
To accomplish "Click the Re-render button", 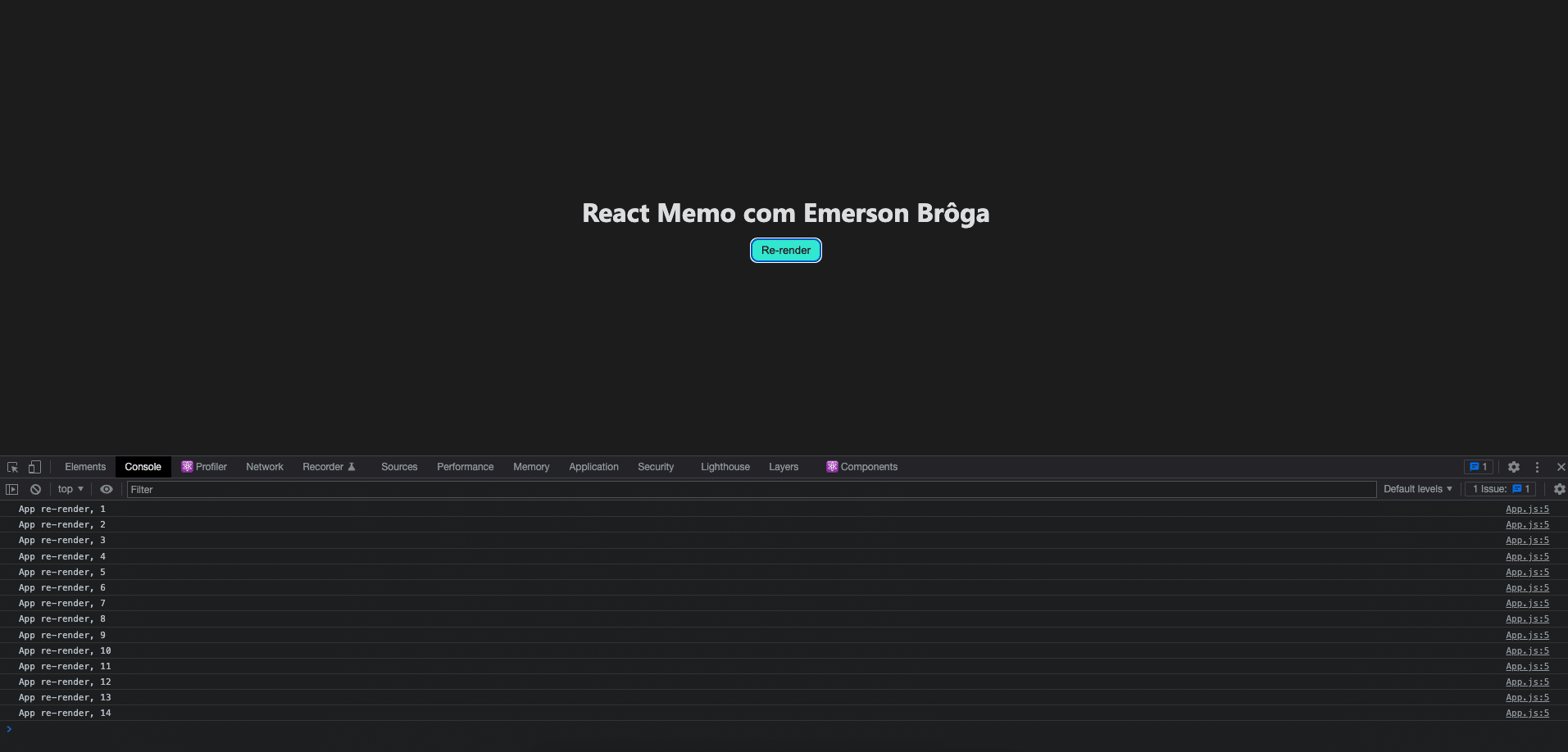I will coord(784,250).
